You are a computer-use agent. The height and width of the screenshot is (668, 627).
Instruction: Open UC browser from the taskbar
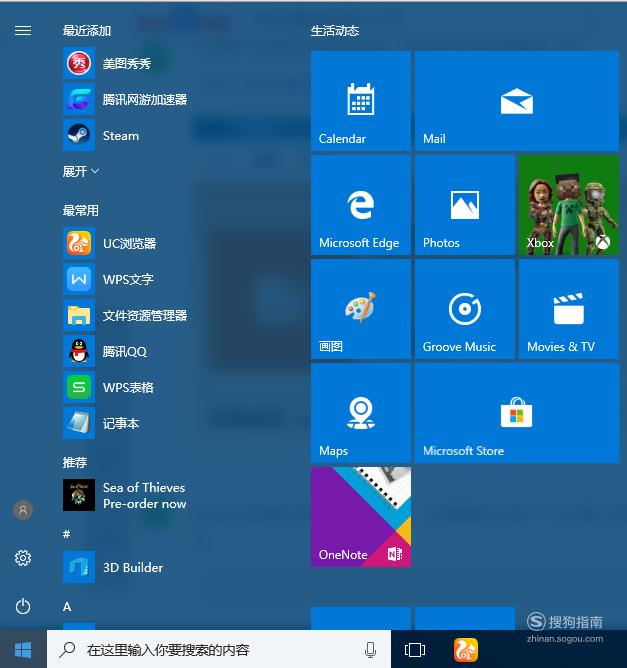465,650
